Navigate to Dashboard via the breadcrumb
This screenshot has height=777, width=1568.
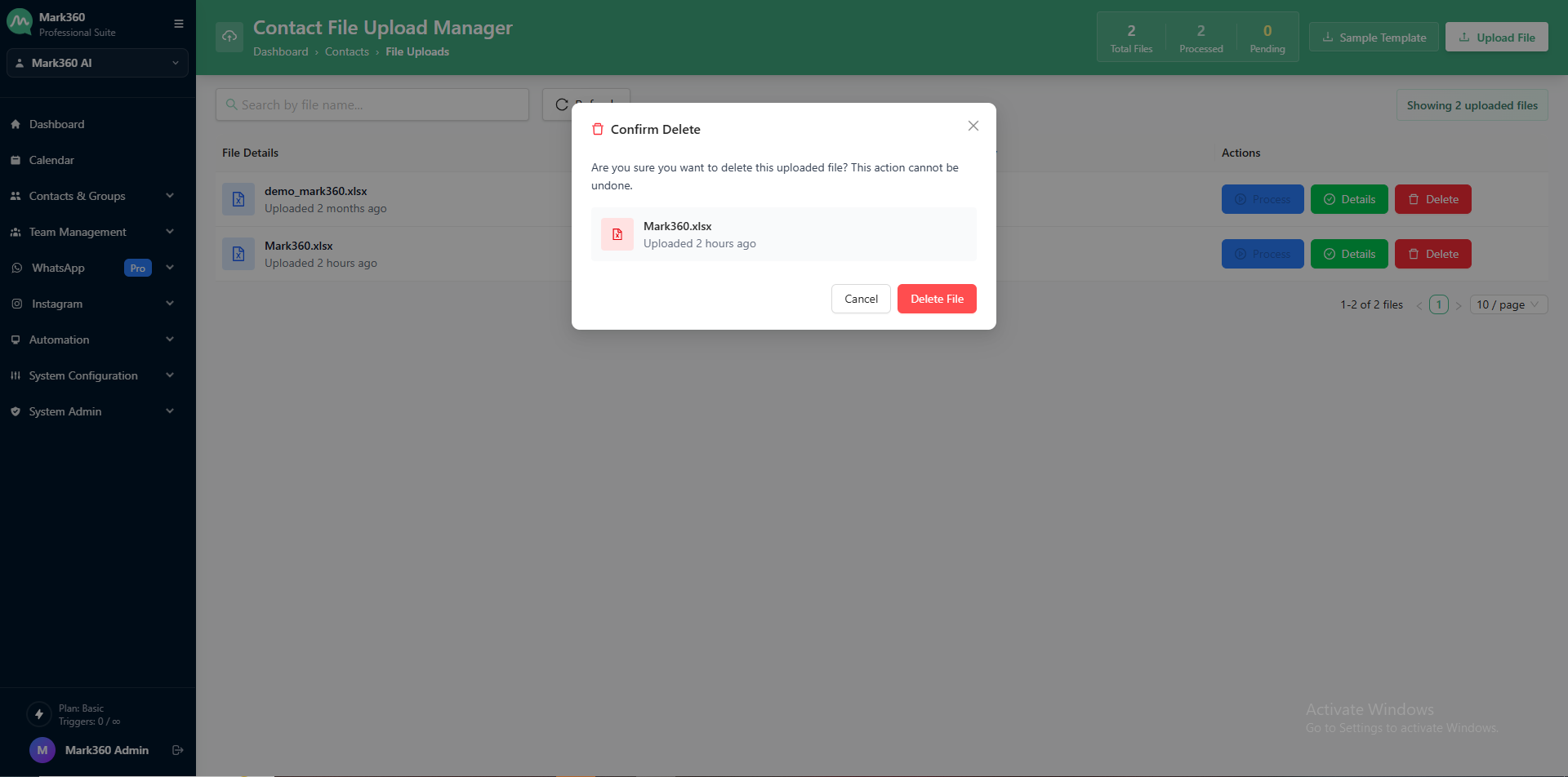click(281, 51)
